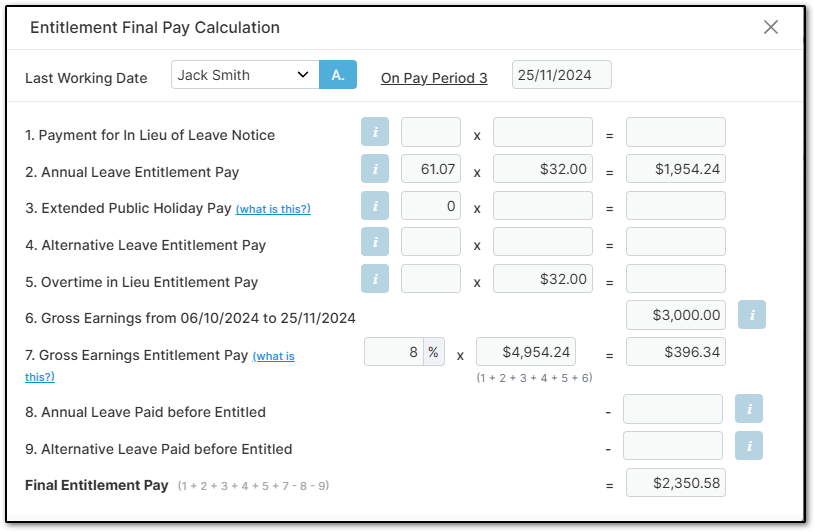Click the Alternative Leave Entitlement rate field
Screen dimensions: 815x532
pyautogui.click(x=543, y=242)
